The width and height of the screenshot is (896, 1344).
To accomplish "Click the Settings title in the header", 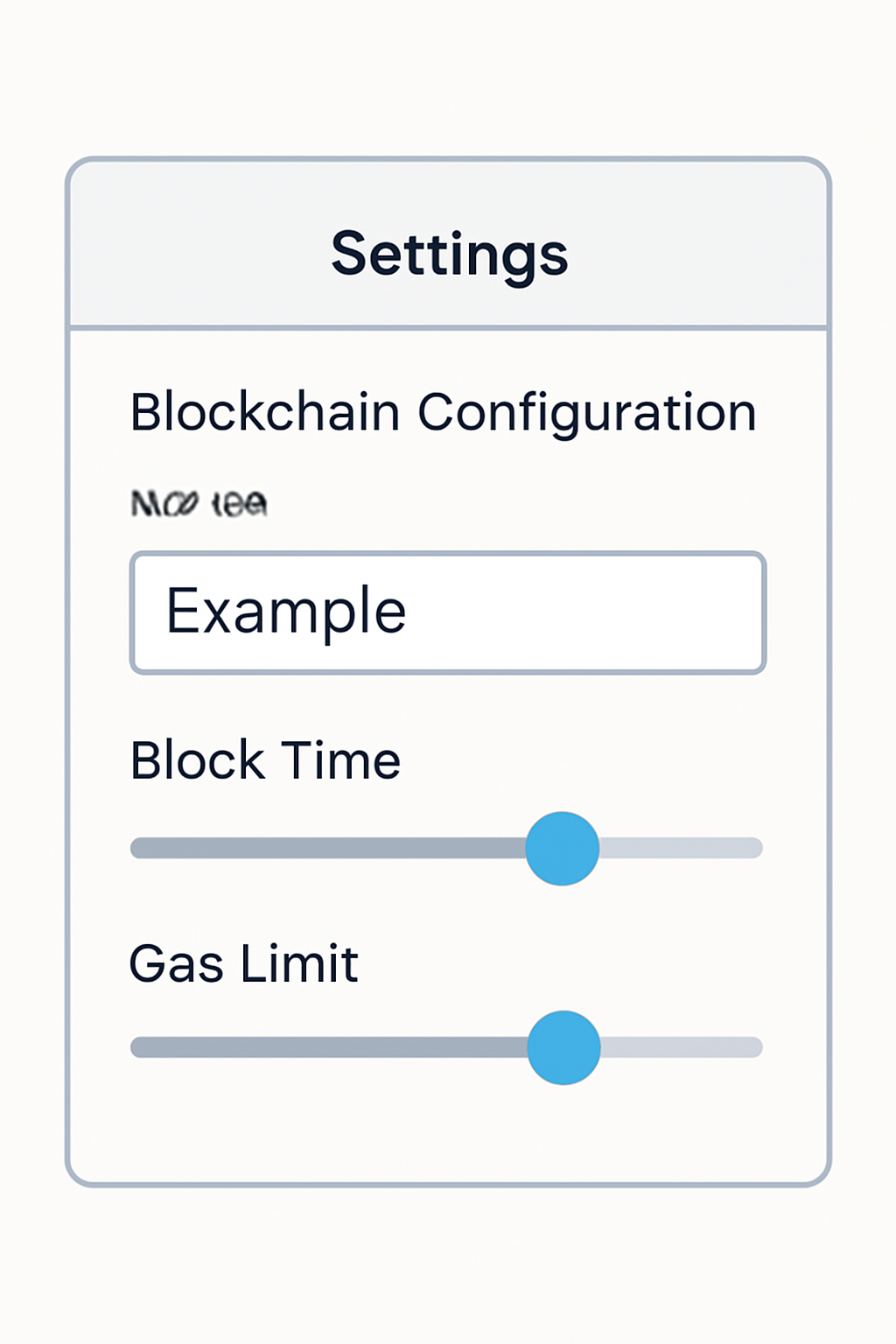I will point(450,255).
